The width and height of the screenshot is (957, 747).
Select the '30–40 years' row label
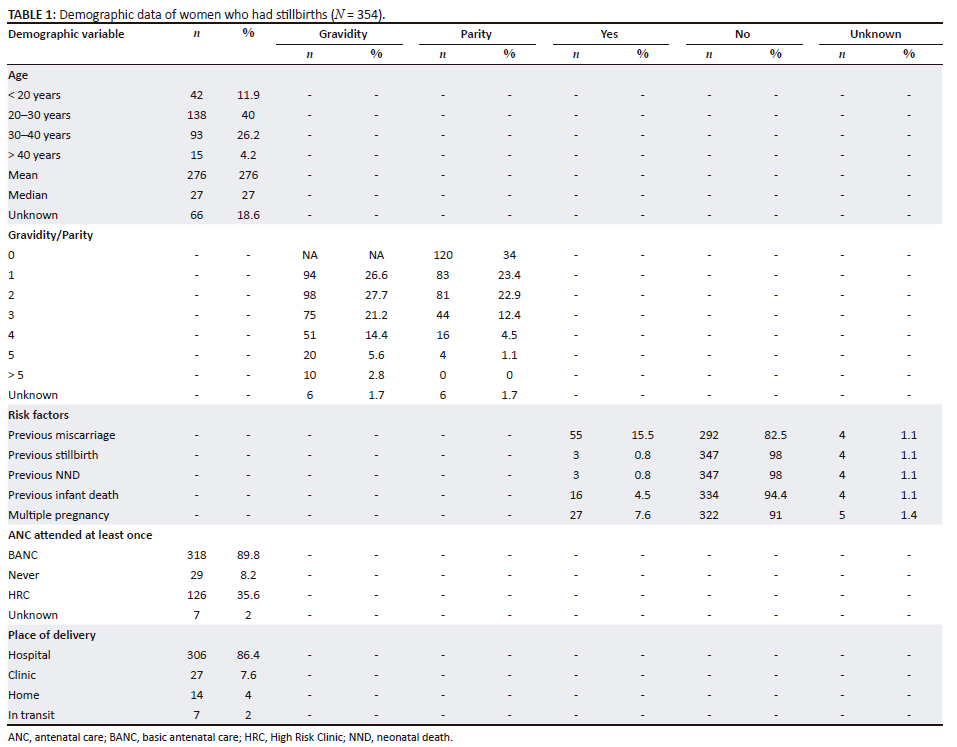pyautogui.click(x=39, y=135)
